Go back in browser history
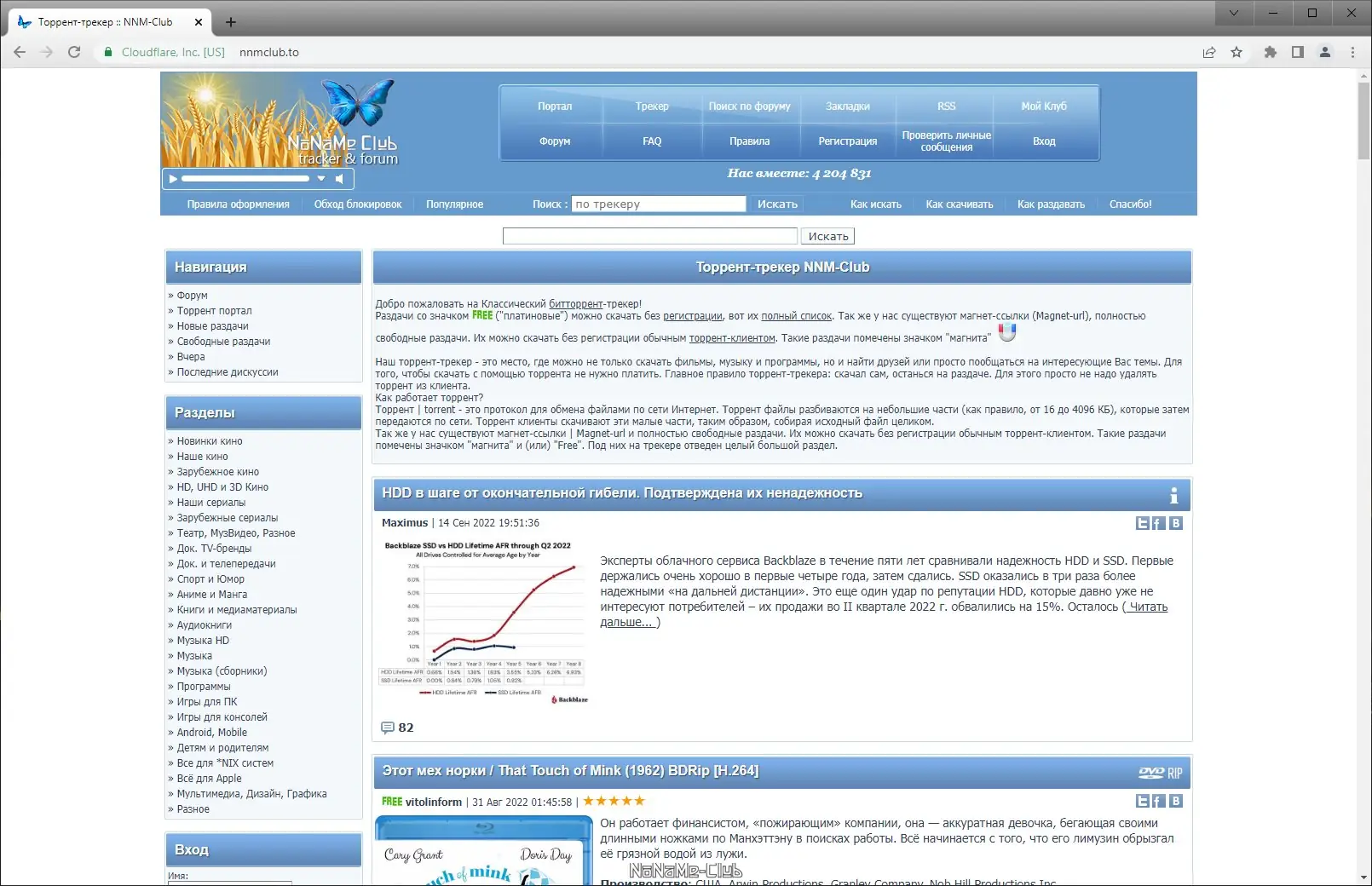The width and height of the screenshot is (1372, 886). pos(20,52)
